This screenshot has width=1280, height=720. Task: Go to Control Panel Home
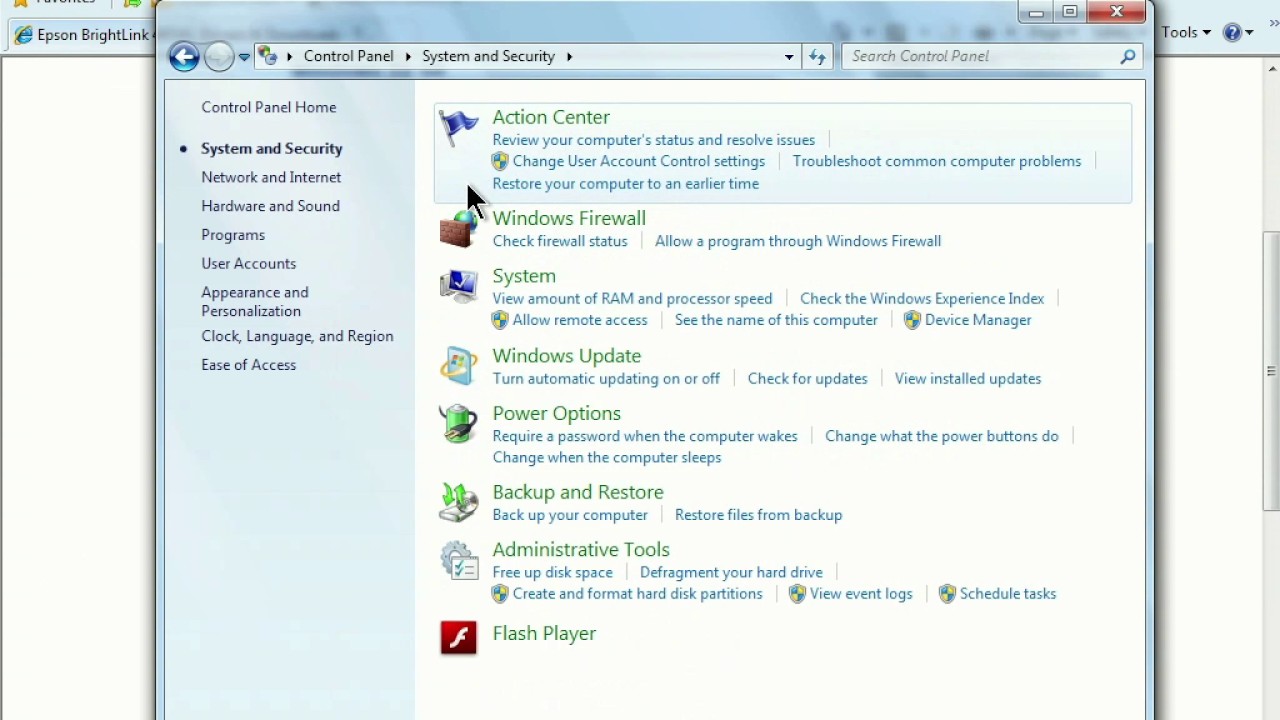click(x=269, y=107)
